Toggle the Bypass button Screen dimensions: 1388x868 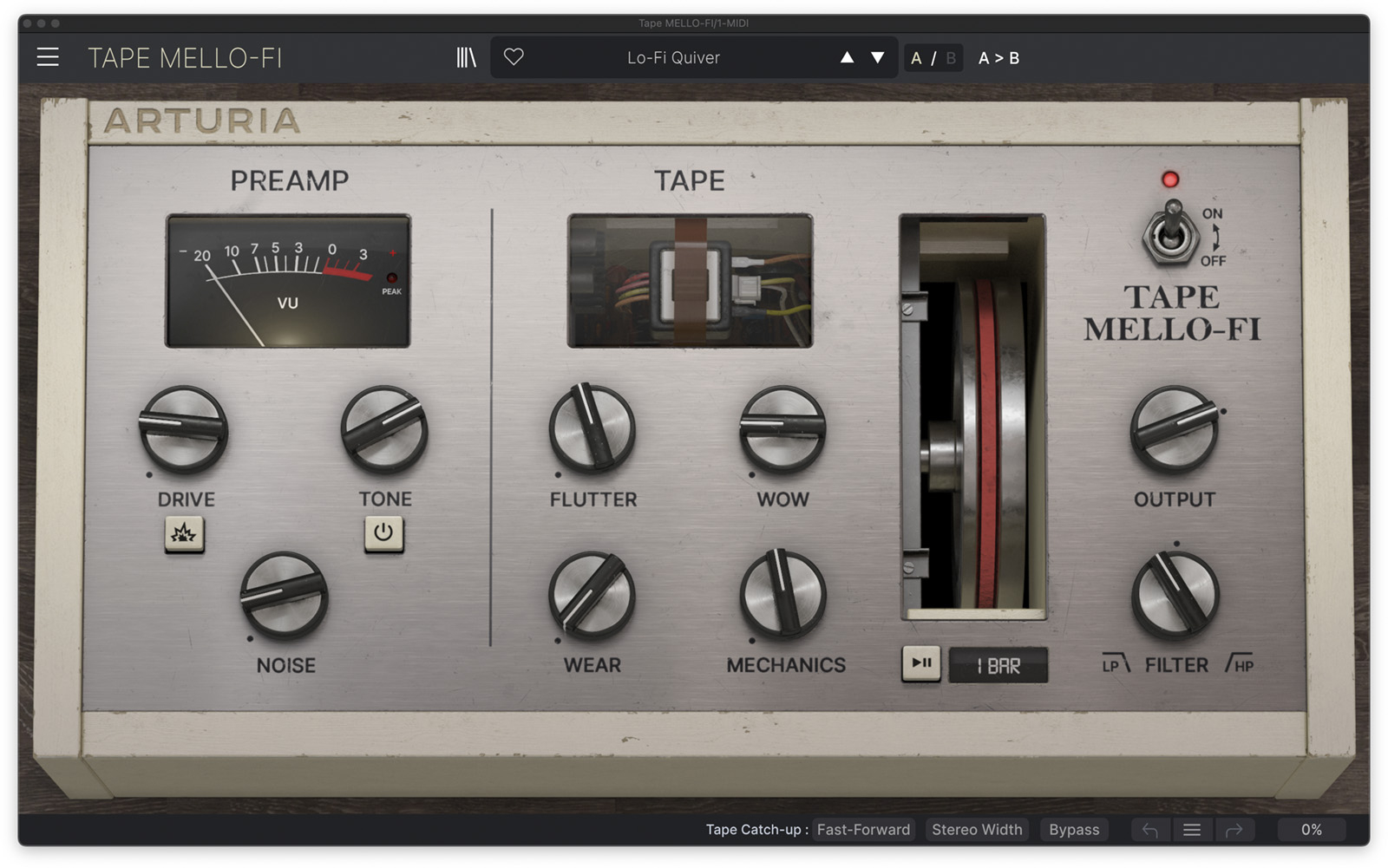1073,830
